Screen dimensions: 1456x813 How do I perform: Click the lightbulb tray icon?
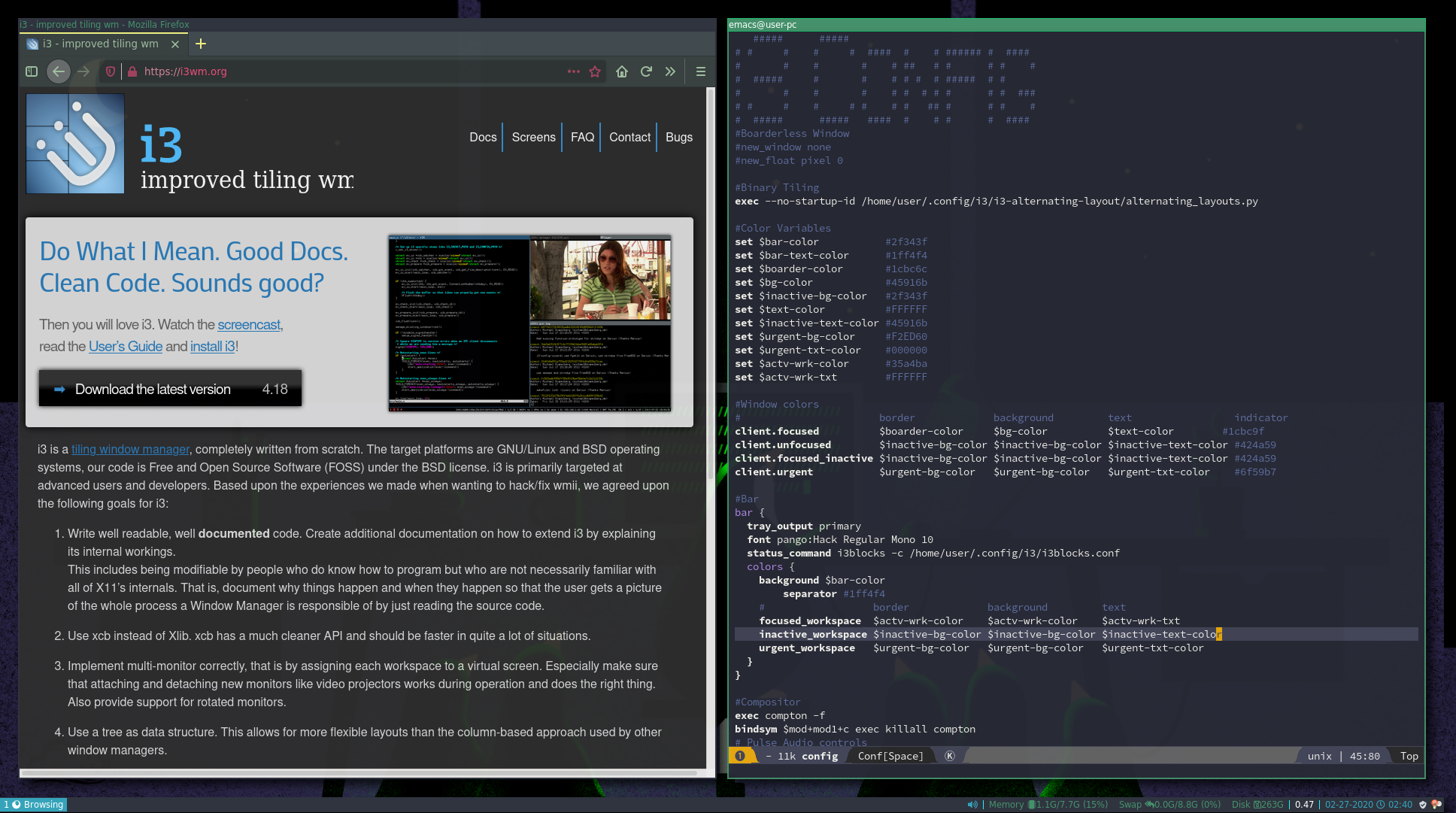(1436, 804)
